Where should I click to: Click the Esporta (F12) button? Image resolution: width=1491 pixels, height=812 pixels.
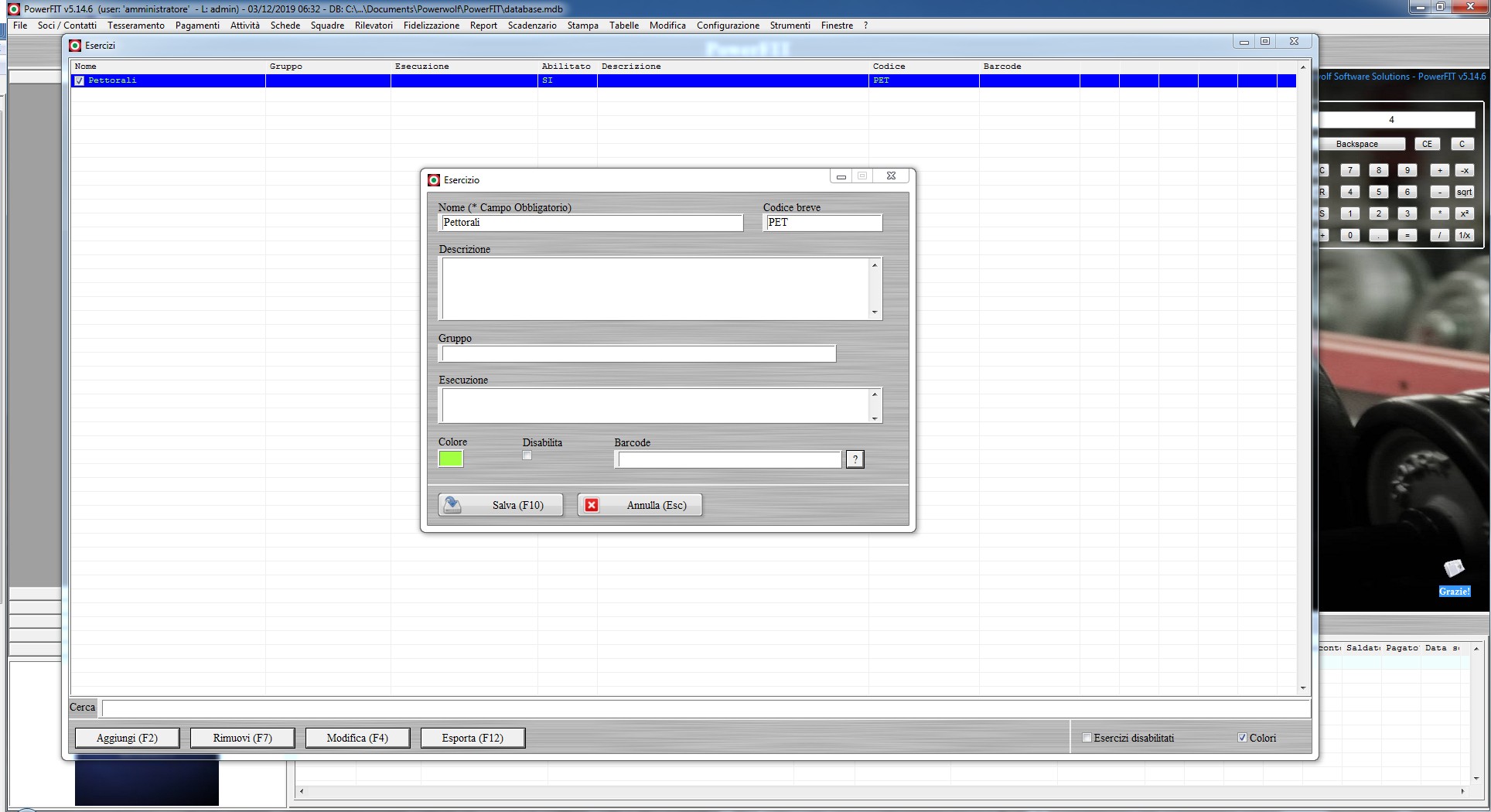click(473, 738)
